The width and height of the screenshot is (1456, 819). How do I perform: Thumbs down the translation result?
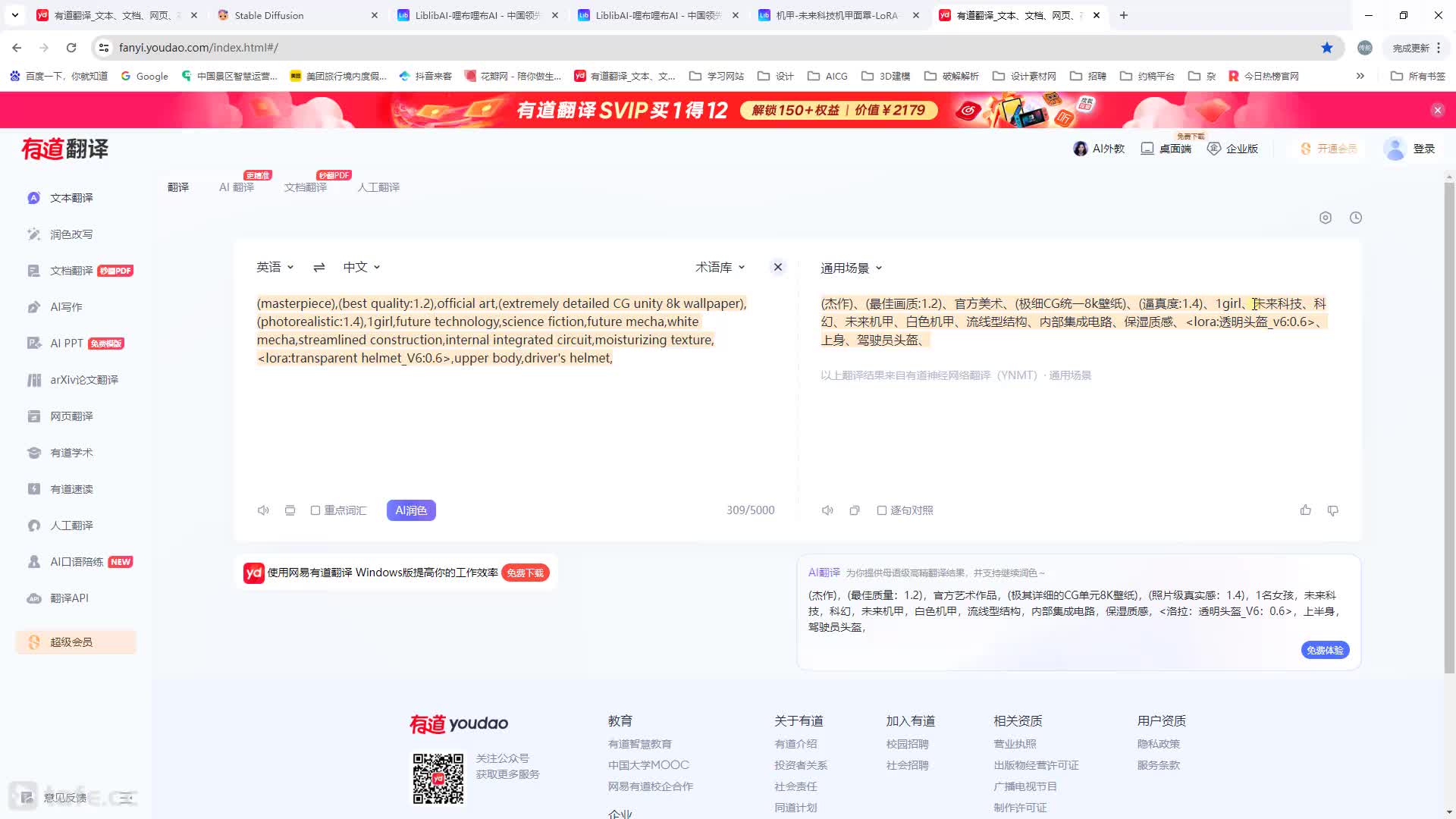[x=1333, y=510]
